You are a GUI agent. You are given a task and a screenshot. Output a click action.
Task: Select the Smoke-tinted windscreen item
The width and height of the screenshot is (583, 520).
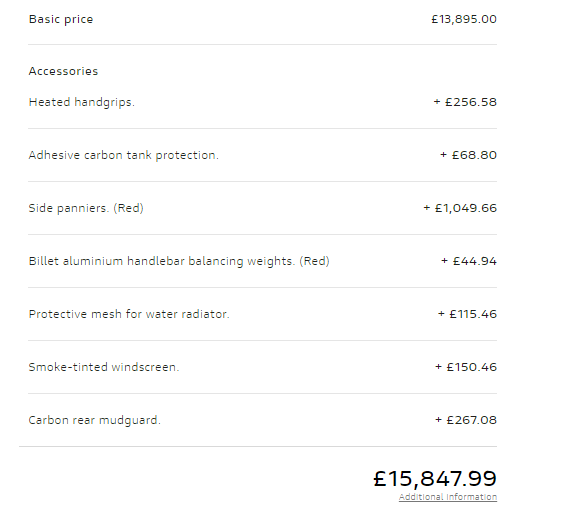click(x=104, y=367)
